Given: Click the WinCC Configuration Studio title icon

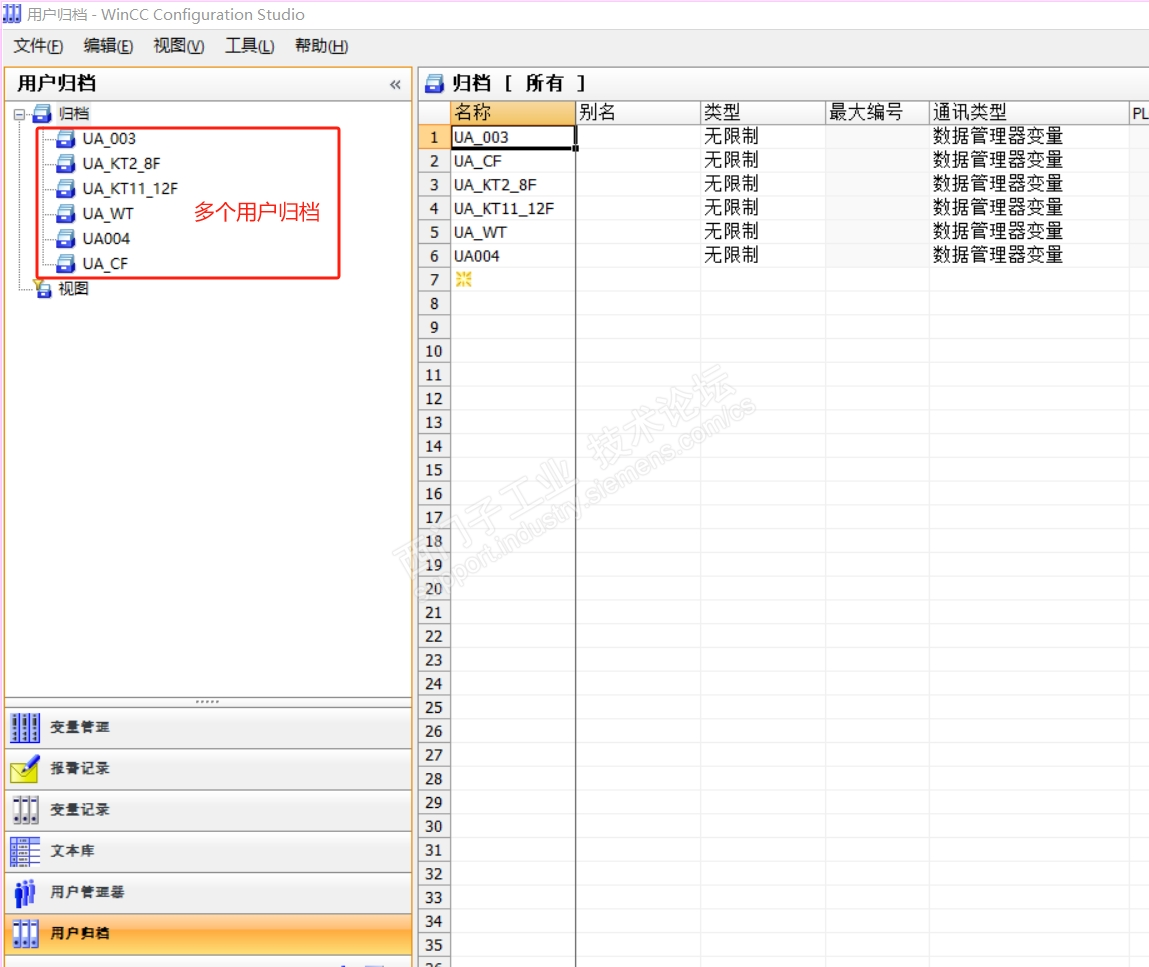Looking at the screenshot, I should point(12,14).
